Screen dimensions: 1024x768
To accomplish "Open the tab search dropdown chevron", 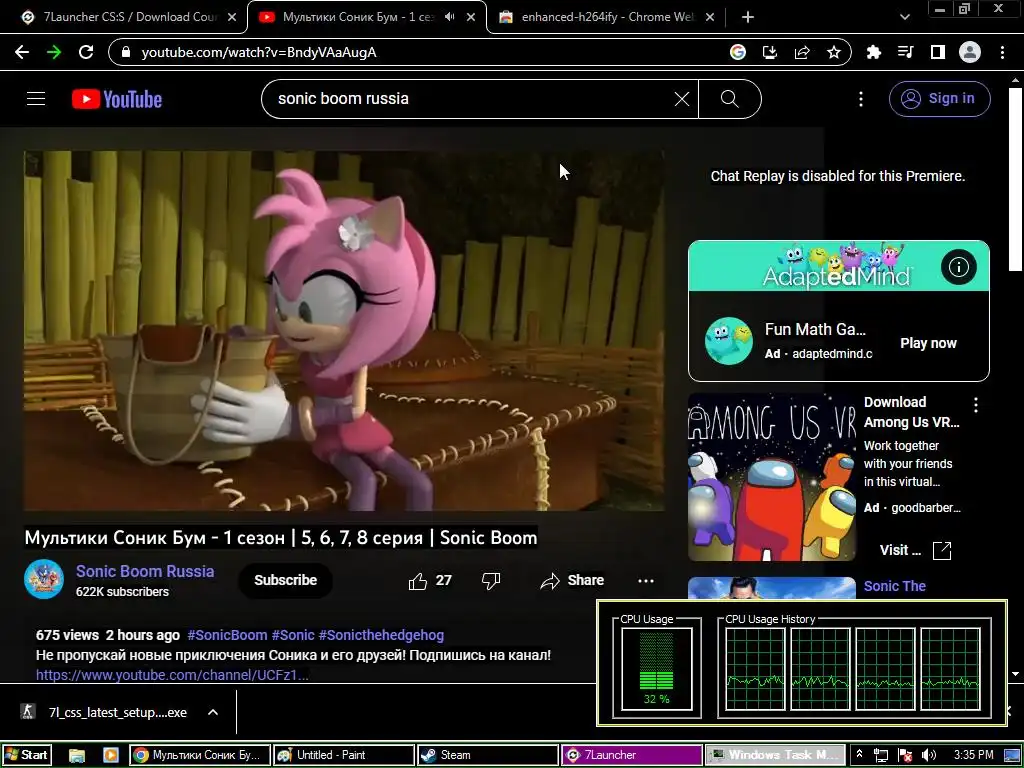I will pyautogui.click(x=904, y=17).
